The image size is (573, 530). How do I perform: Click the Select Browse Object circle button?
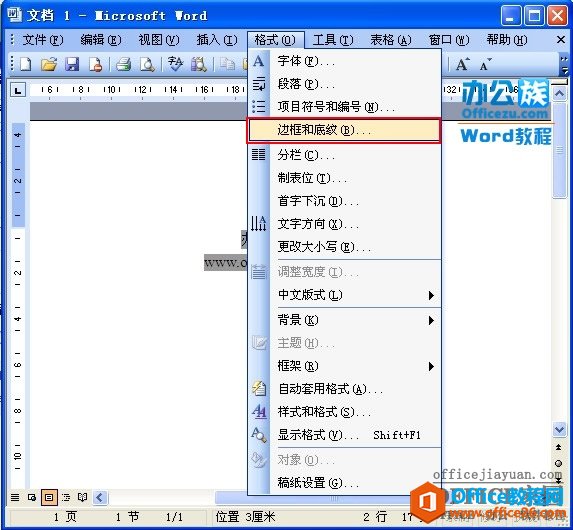[x=558, y=463]
